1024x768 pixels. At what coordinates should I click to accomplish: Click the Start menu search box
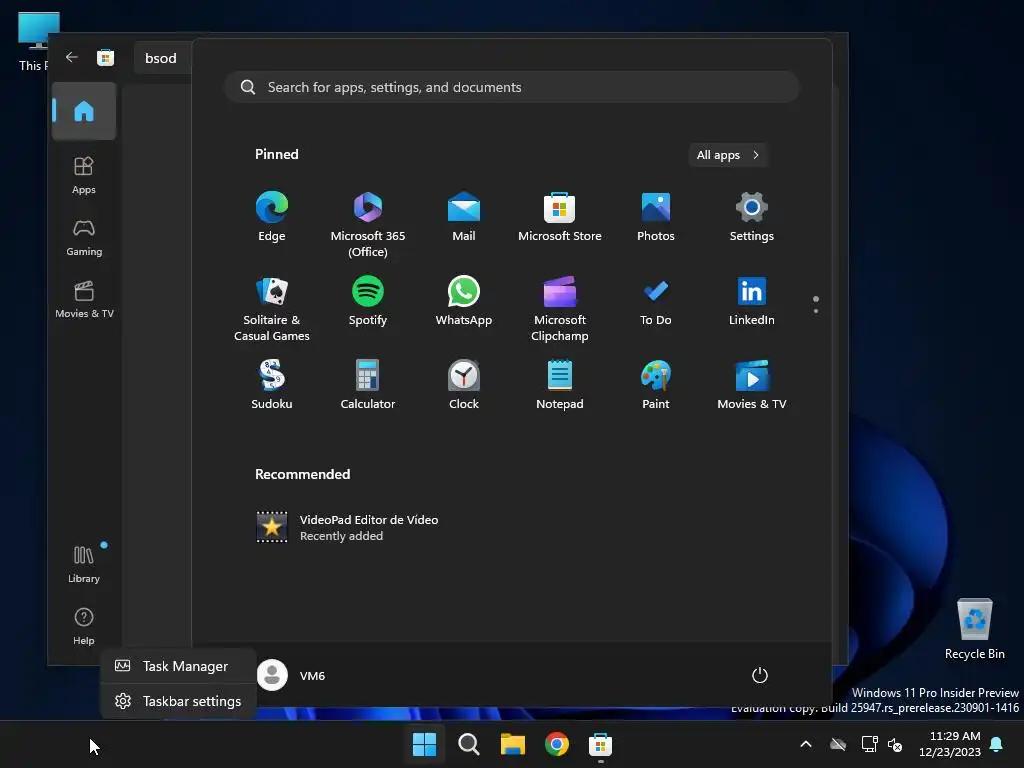(x=511, y=87)
